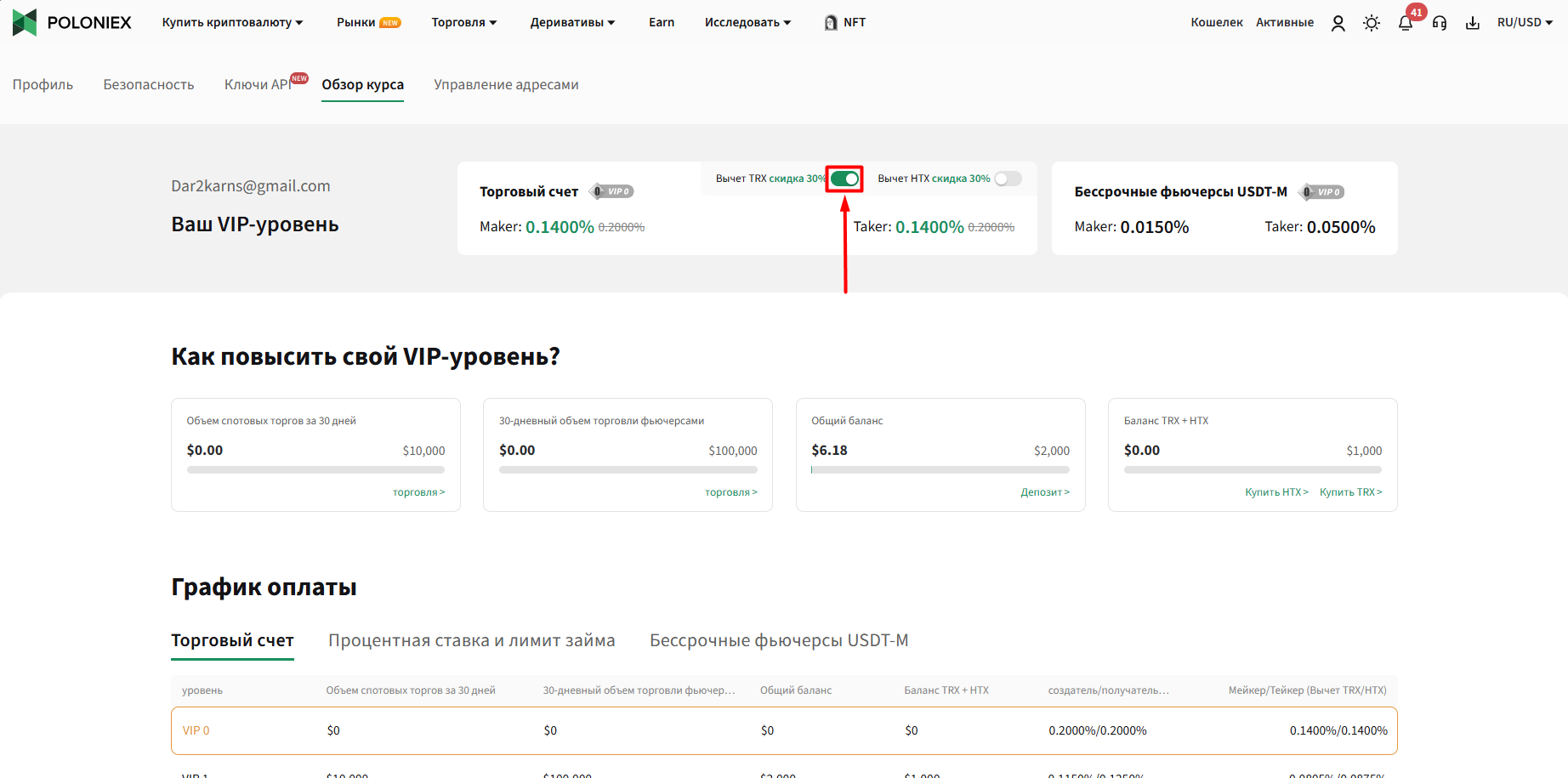The width and height of the screenshot is (1568, 778).
Task: Select the VIP 0 table row
Action: 784,730
